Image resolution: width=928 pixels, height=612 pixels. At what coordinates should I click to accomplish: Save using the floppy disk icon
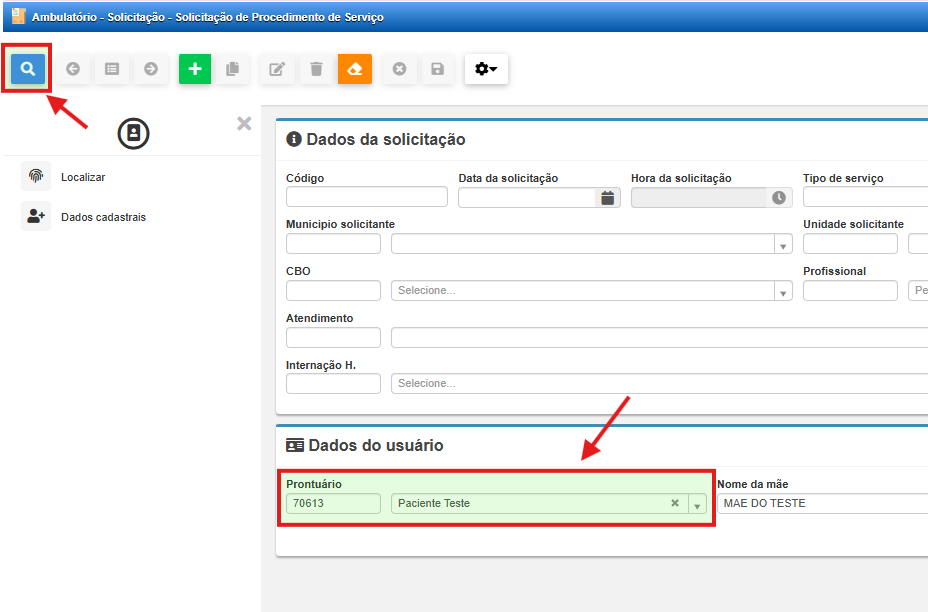point(437,69)
